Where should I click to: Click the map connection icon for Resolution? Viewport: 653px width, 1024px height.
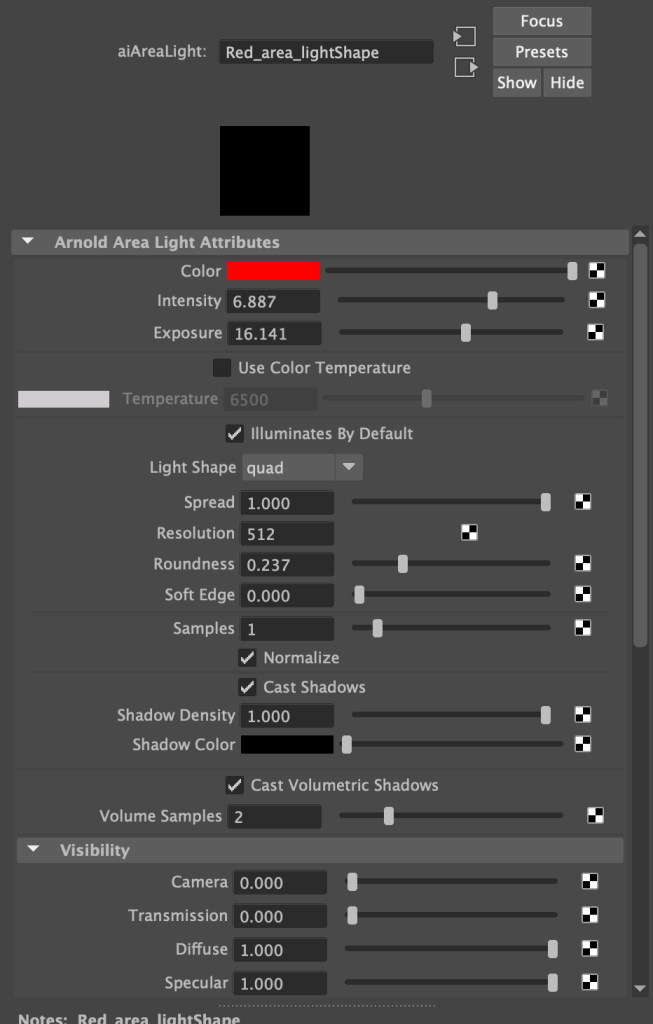pos(469,533)
